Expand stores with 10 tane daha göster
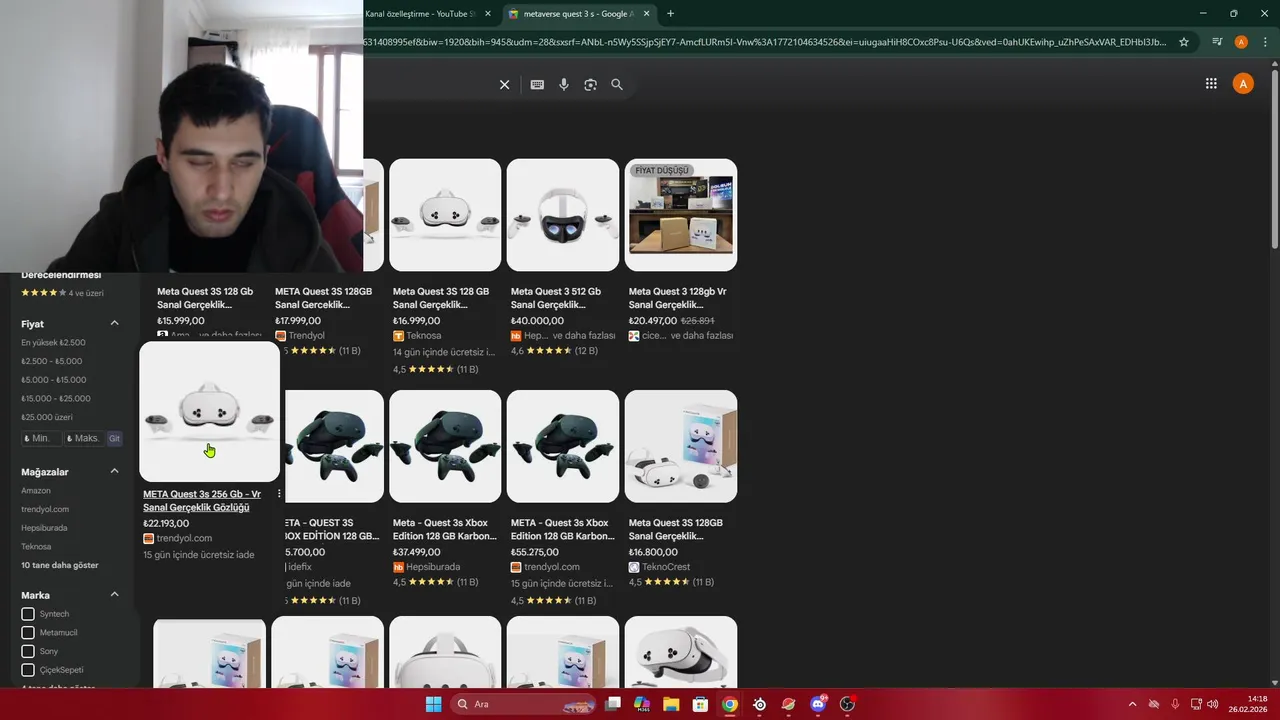This screenshot has height=720, width=1280. coord(60,565)
